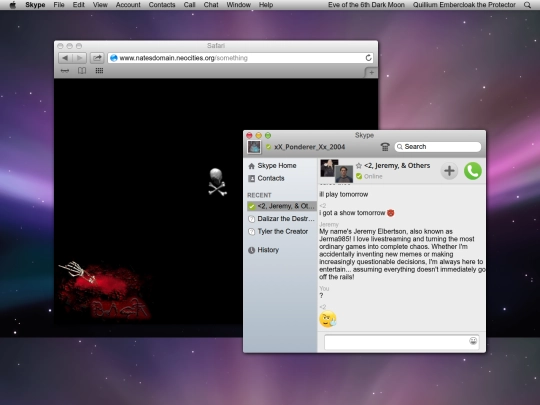Image resolution: width=540 pixels, height=405 pixels.
Task: Focus the Safari address bar
Action: point(241,58)
